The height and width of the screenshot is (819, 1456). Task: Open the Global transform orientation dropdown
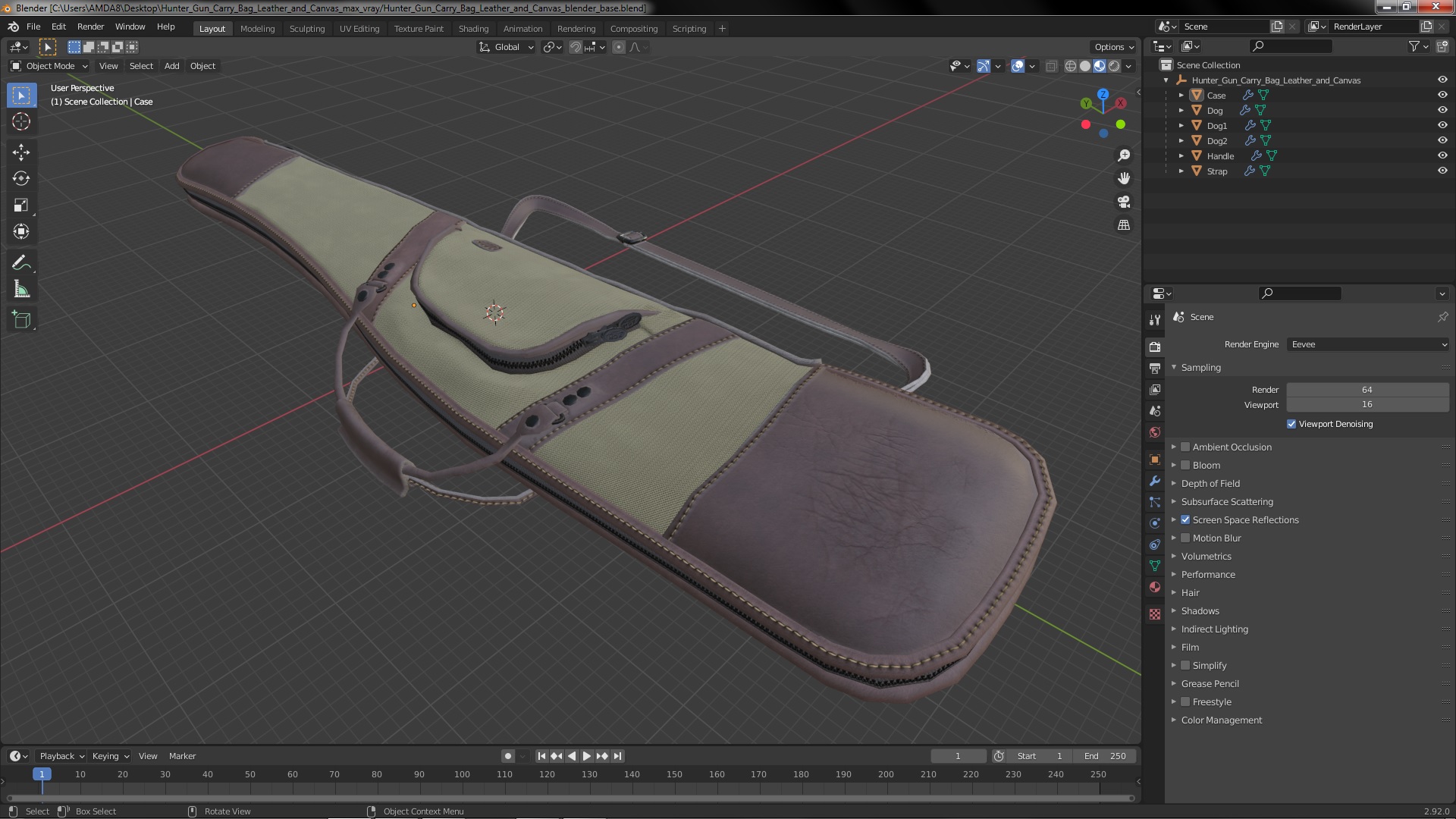click(506, 47)
